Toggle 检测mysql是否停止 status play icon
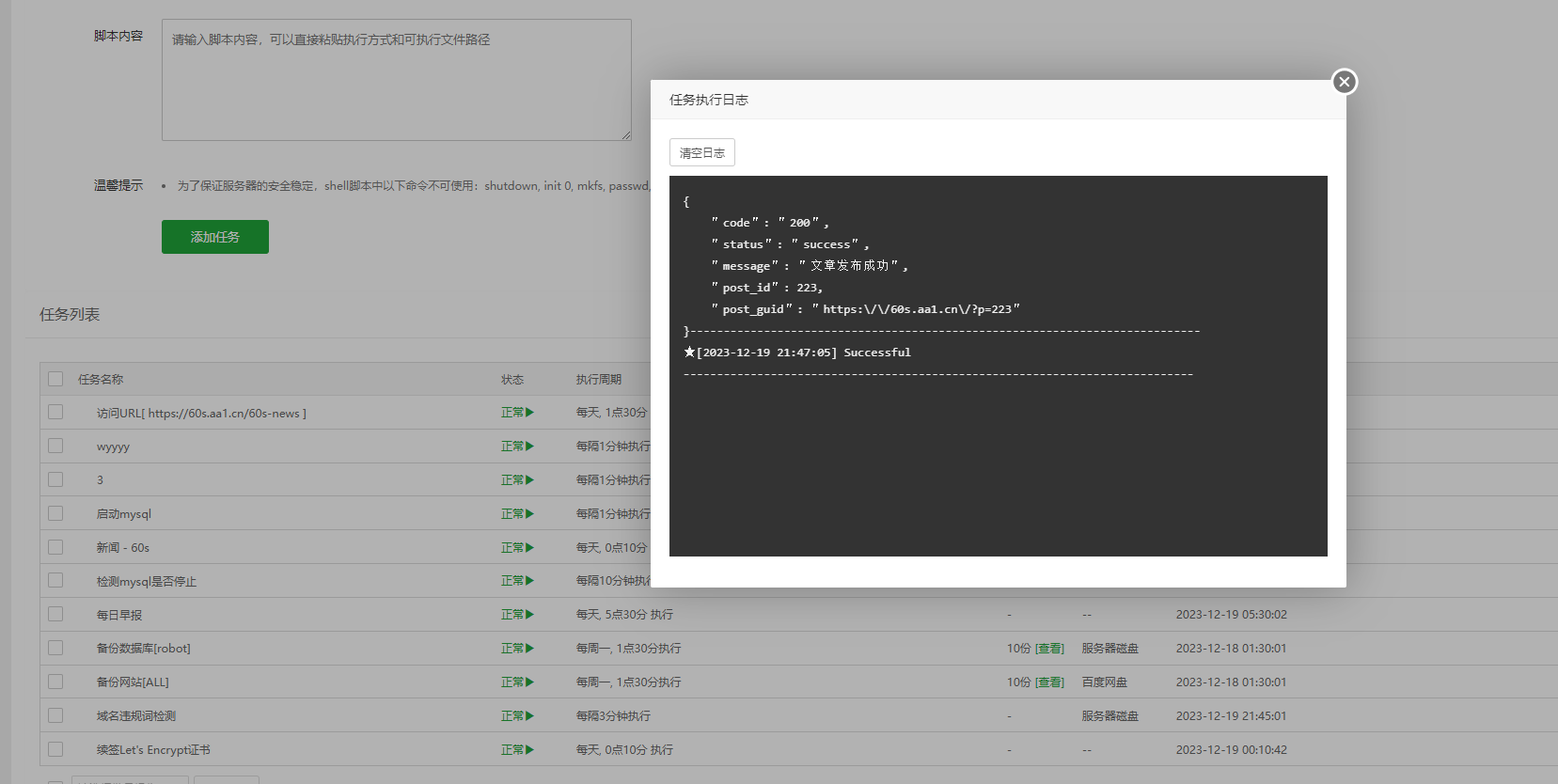 pyautogui.click(x=529, y=581)
